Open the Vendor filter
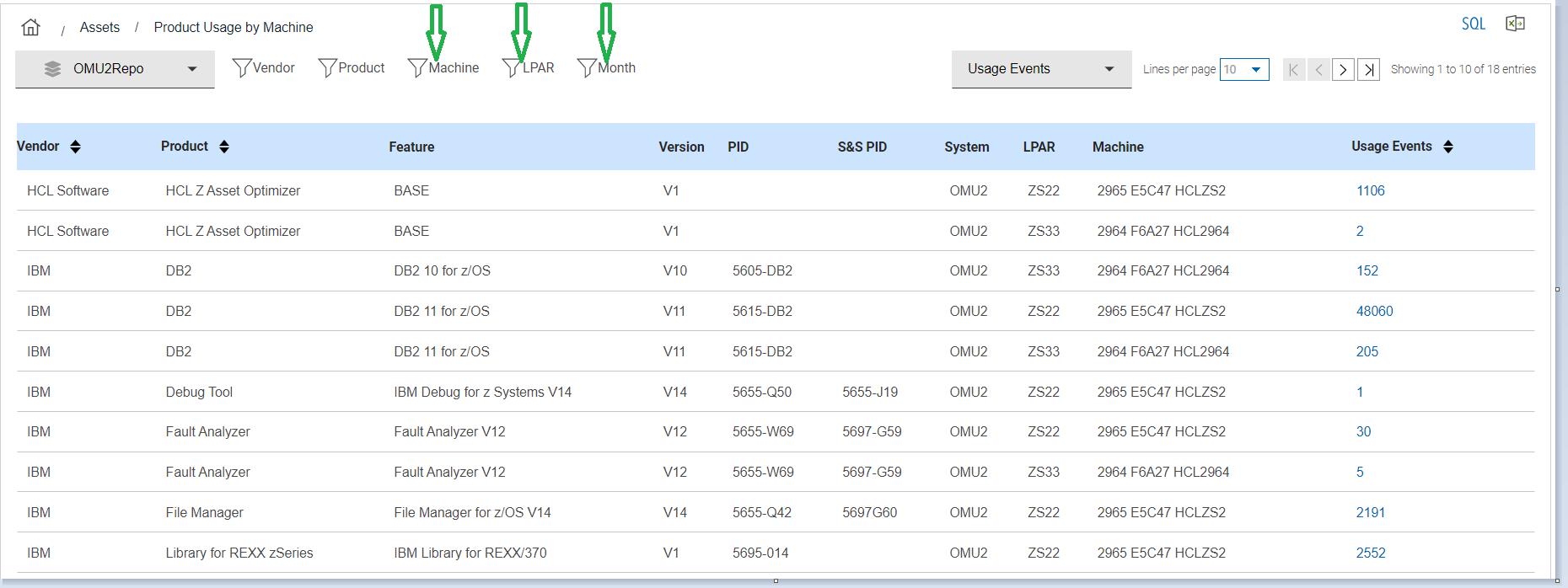 point(263,68)
